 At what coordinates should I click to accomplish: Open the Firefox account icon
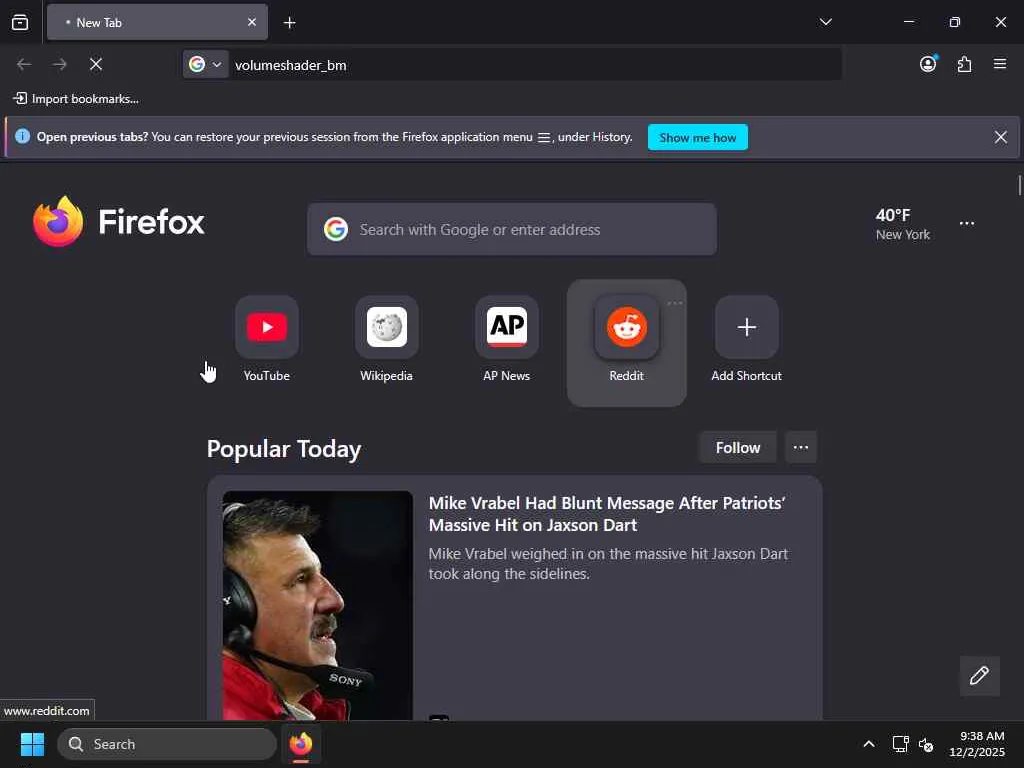tap(928, 64)
